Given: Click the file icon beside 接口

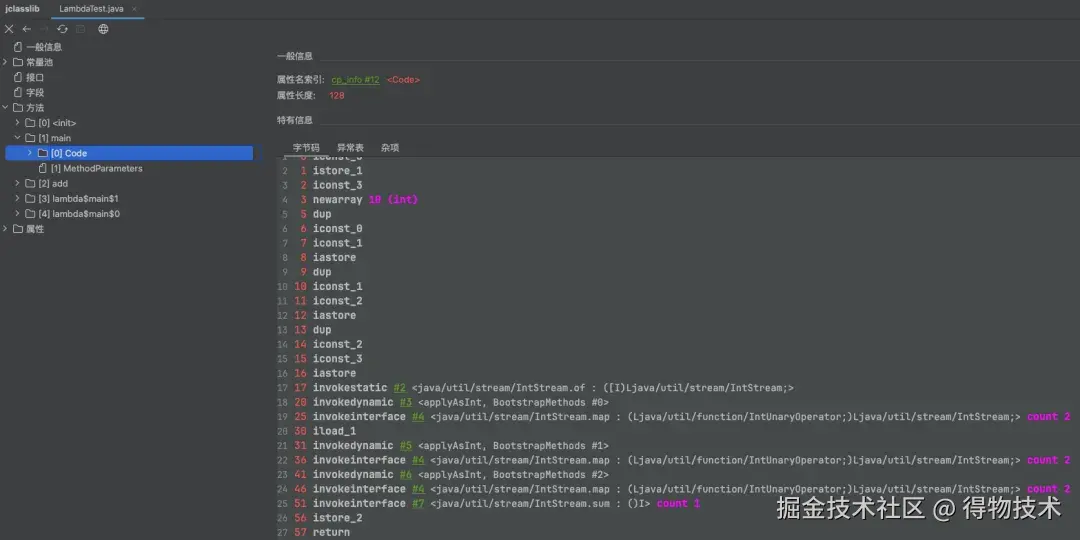Looking at the screenshot, I should [18, 77].
